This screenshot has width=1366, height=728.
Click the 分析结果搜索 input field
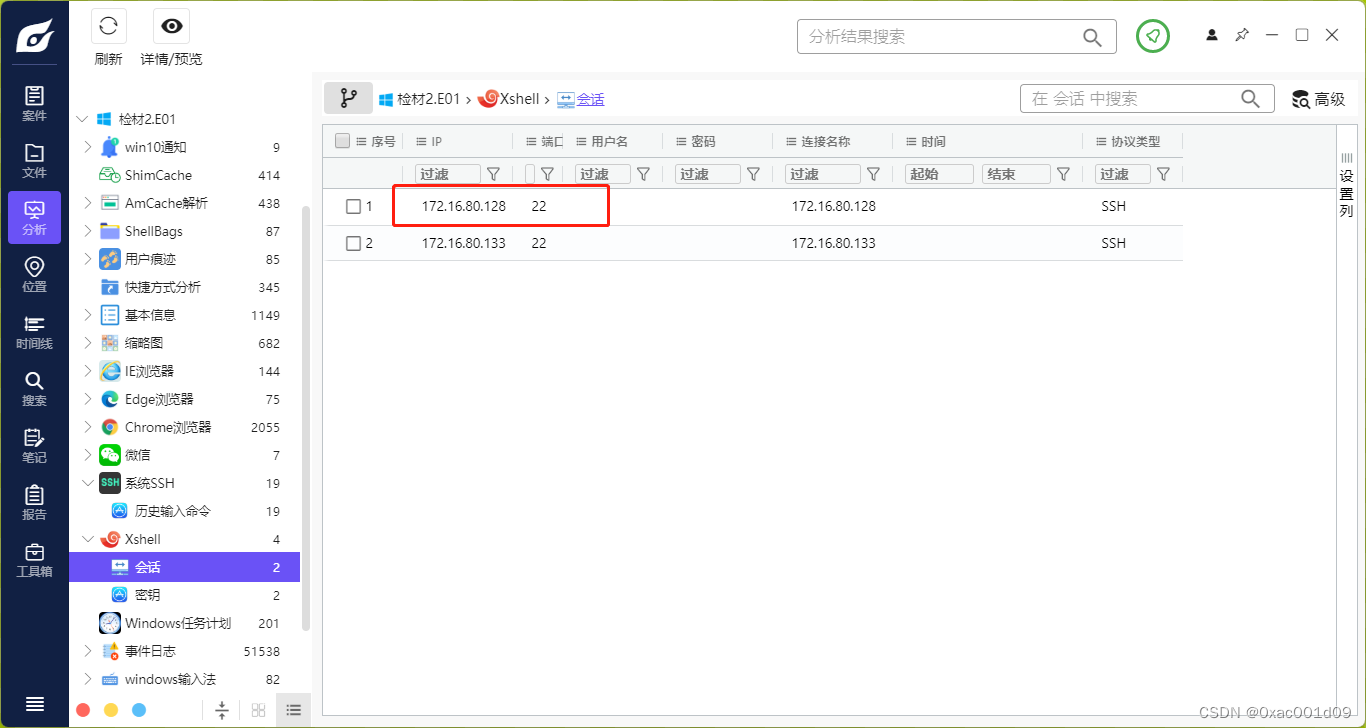click(x=940, y=36)
